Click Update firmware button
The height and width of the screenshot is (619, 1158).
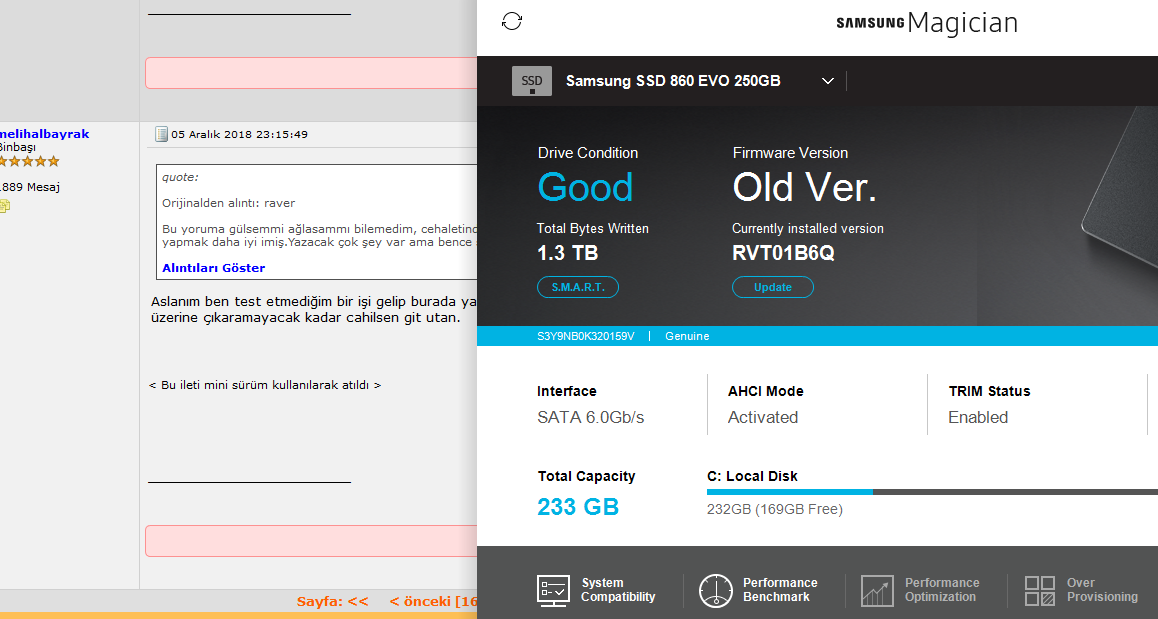pos(772,287)
